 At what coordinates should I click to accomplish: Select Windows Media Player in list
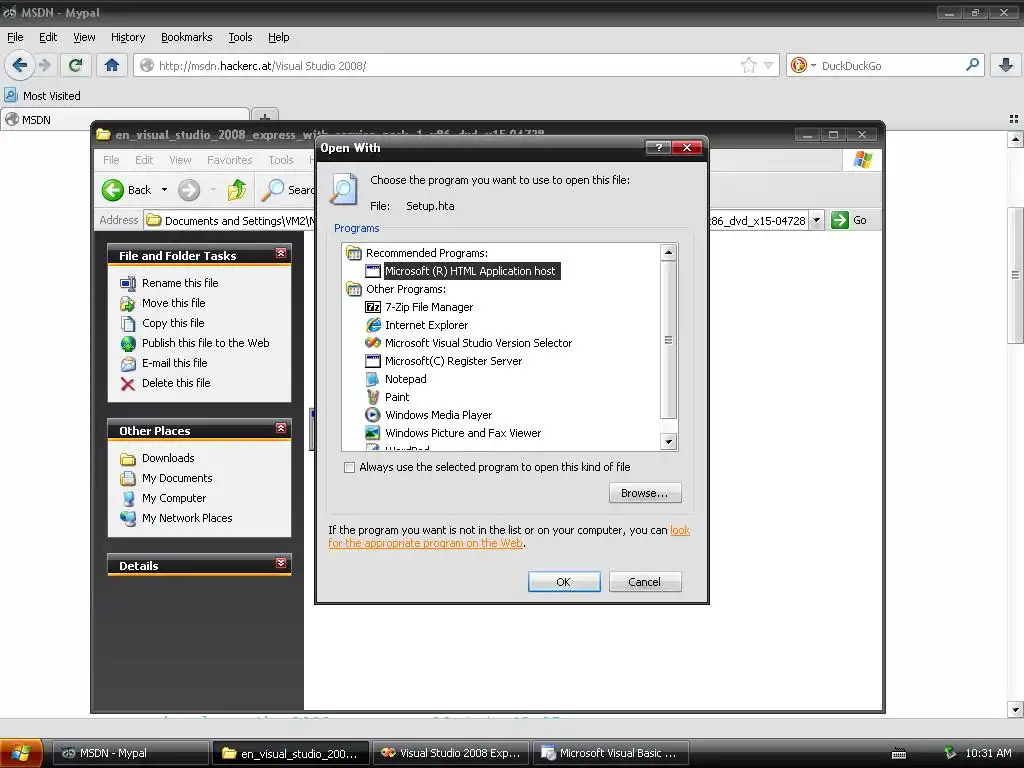(x=438, y=415)
